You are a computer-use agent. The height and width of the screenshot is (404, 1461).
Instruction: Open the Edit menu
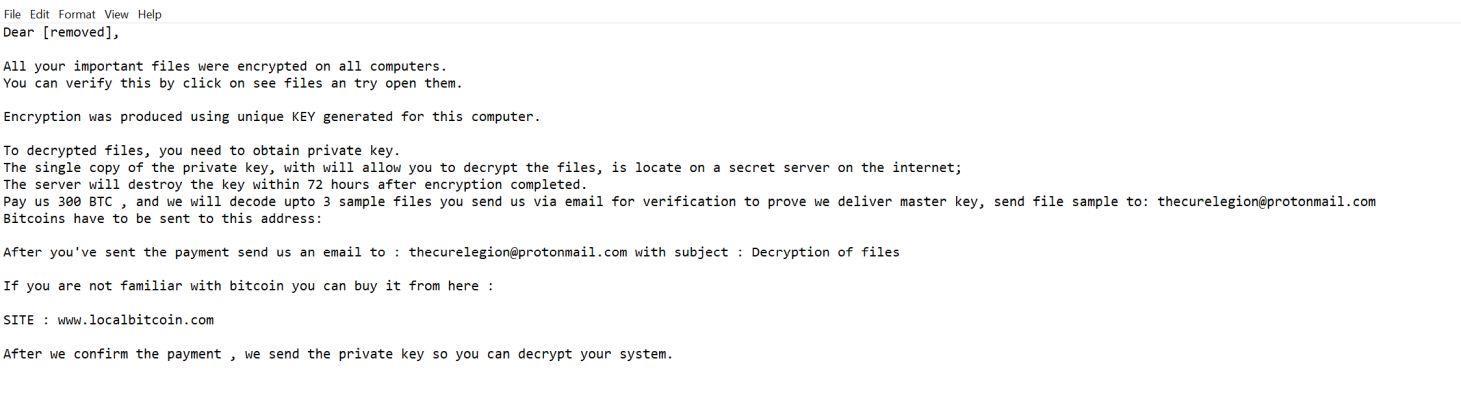pos(39,14)
